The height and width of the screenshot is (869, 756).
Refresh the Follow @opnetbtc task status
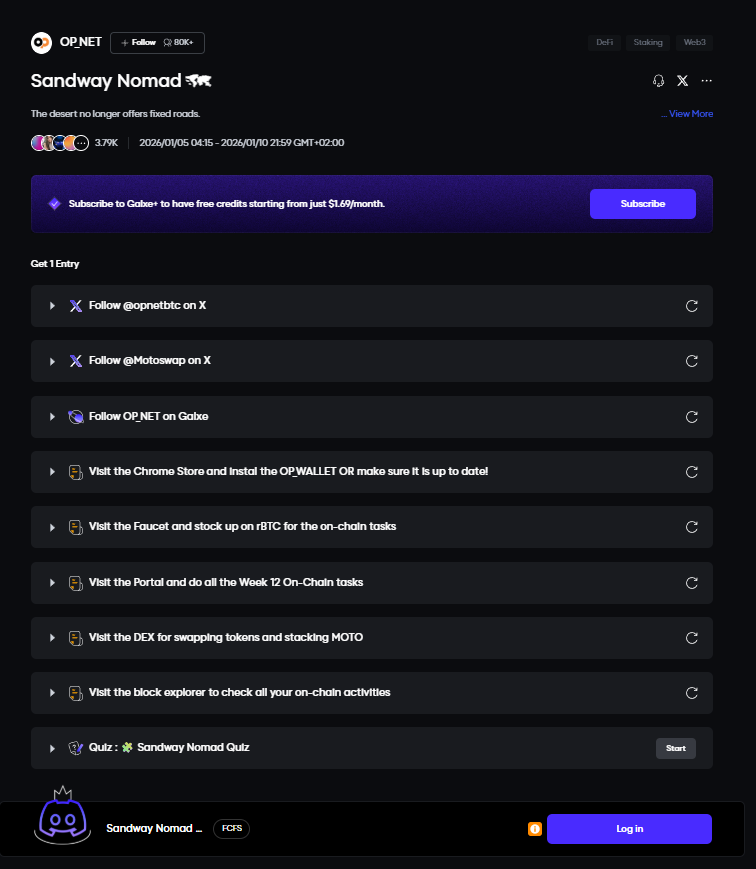click(691, 306)
